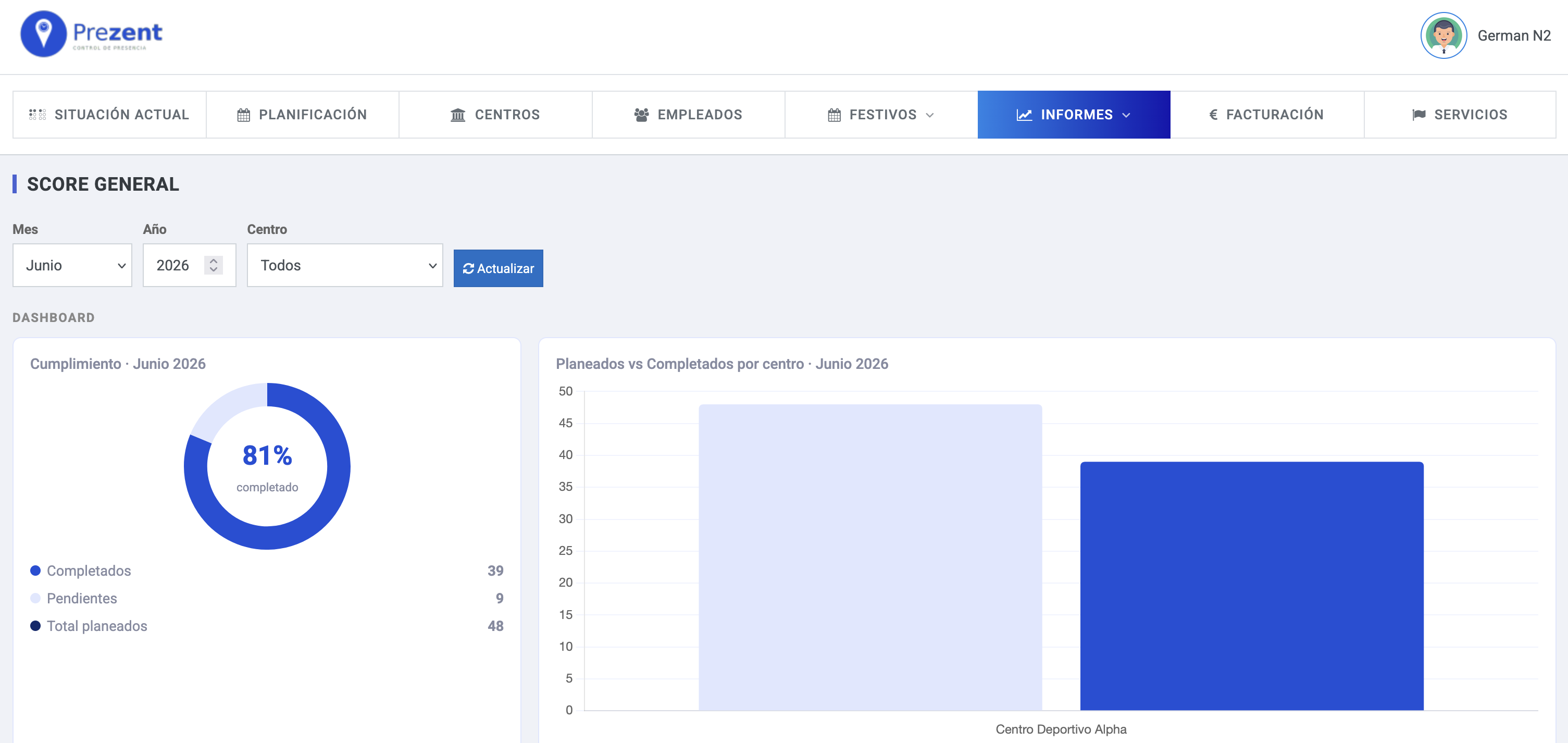Click the Empleados people icon

[x=641, y=115]
